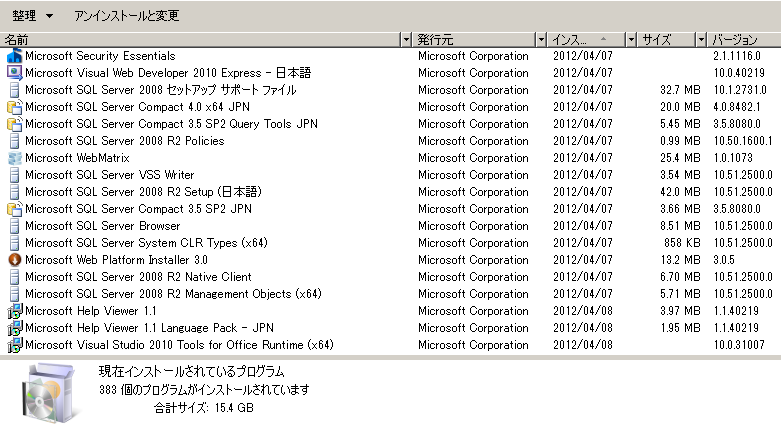Screen dimensions: 781x429
Task: Select Microsoft SQL Server Browser entry
Action: tap(102, 226)
